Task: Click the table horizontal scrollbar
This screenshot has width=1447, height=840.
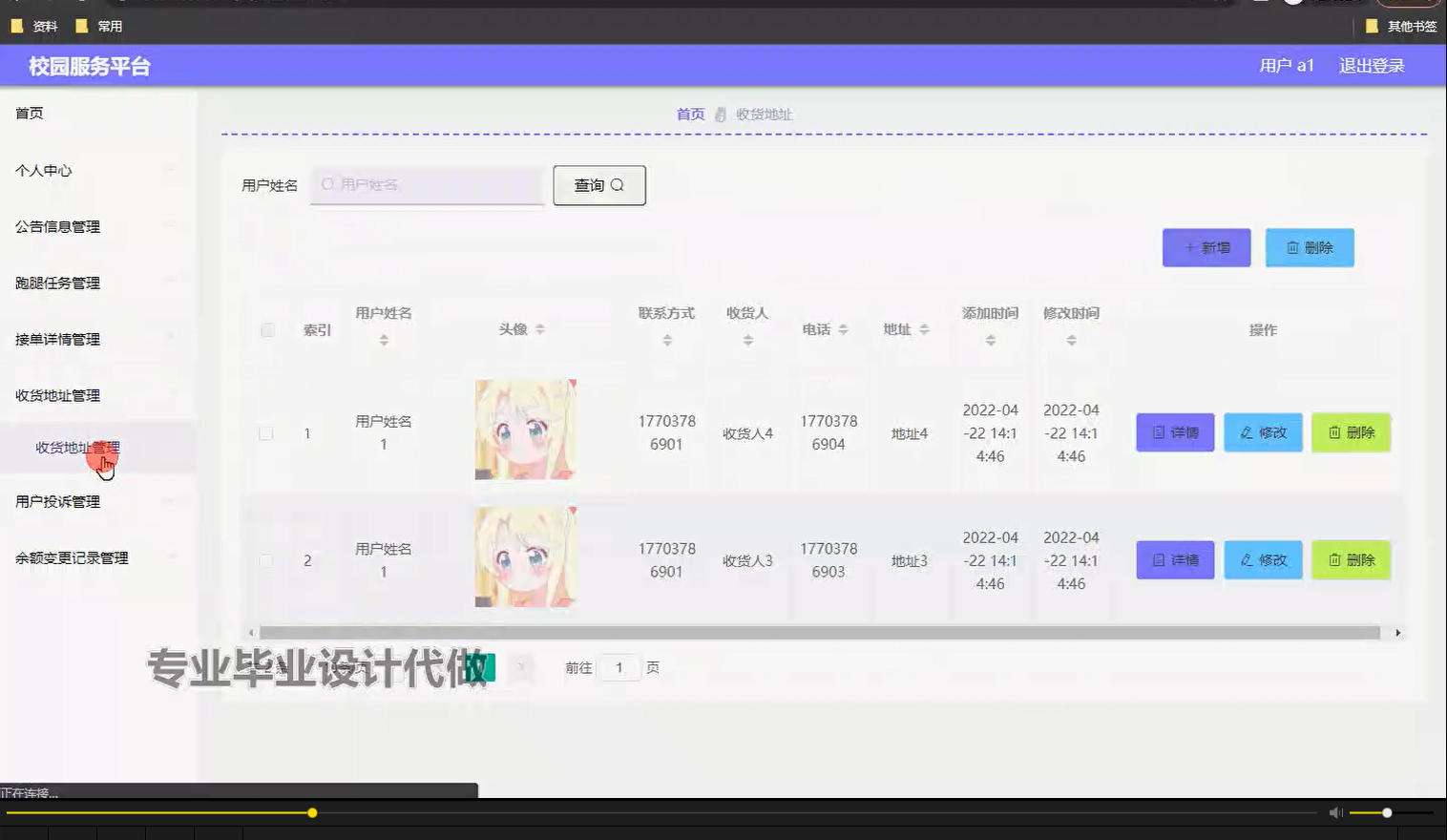Action: click(x=820, y=633)
